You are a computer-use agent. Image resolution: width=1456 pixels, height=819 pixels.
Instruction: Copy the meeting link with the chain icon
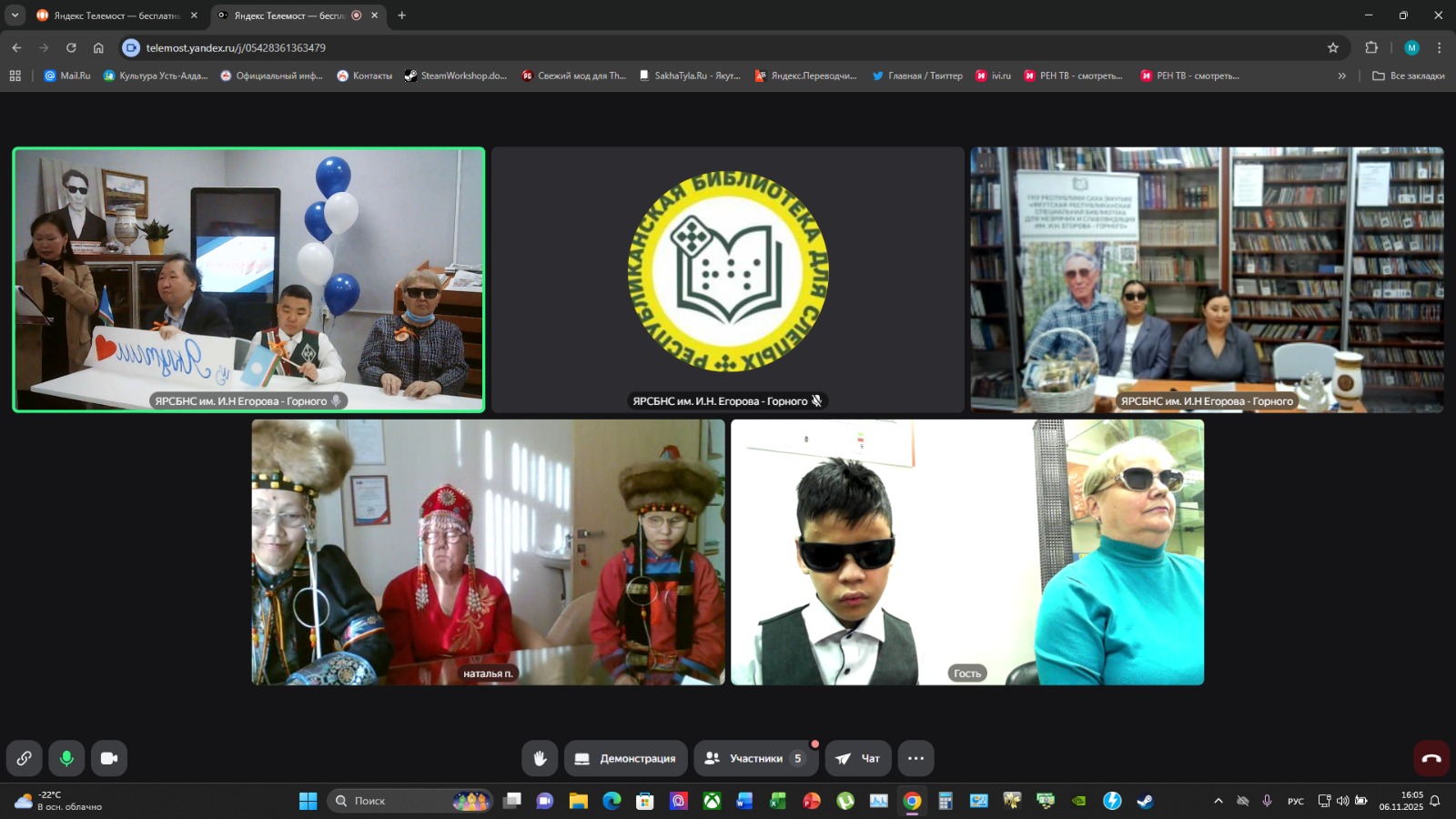(x=25, y=758)
